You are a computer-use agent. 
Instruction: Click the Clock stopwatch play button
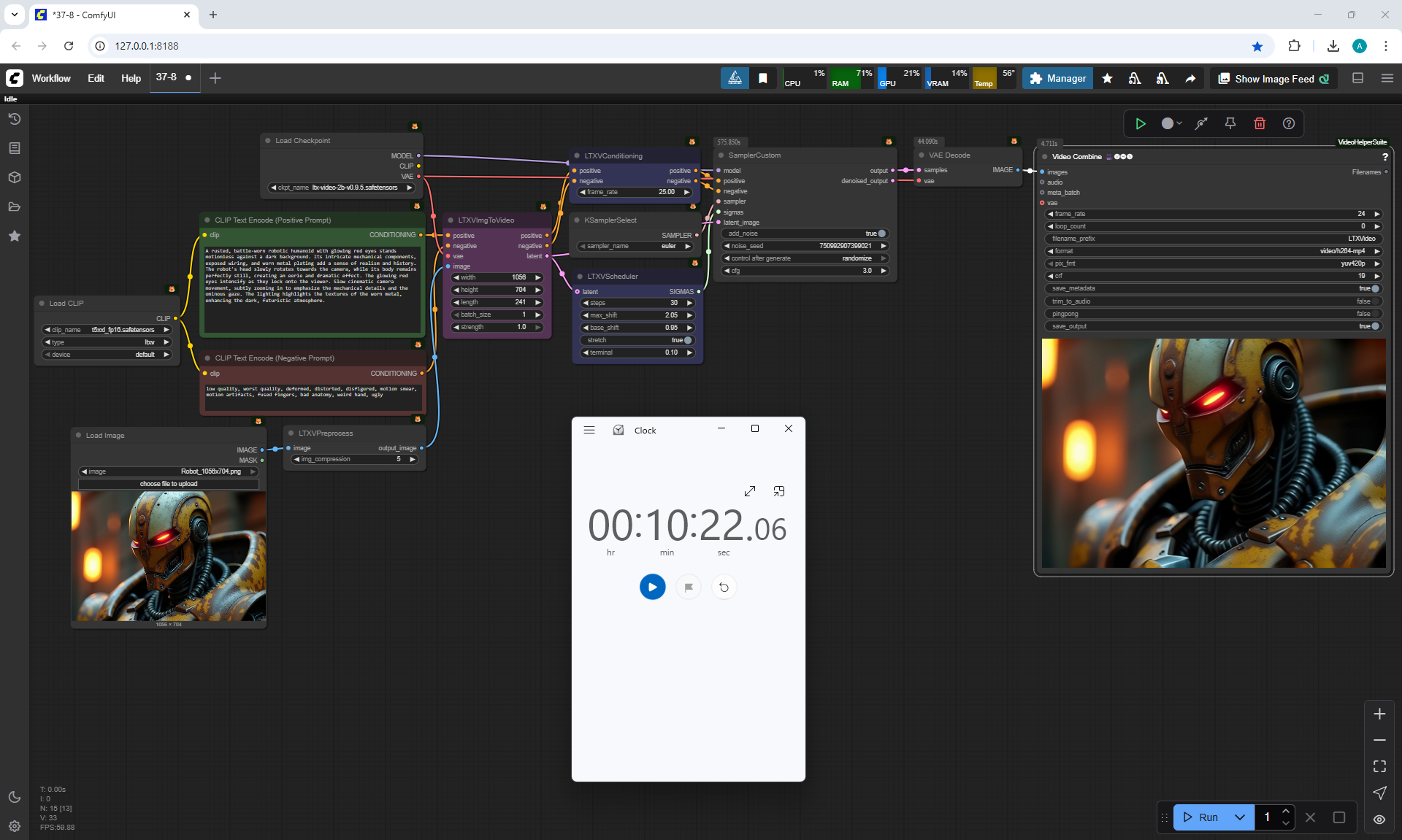[652, 587]
